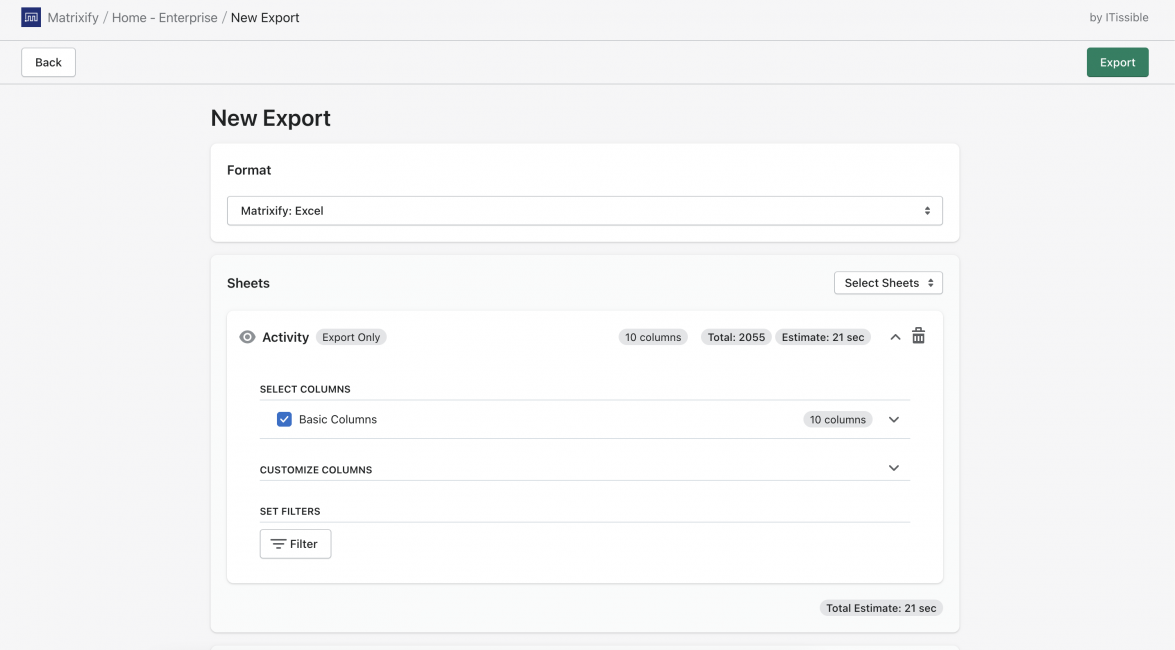
Task: Toggle Basic Columns selection off
Action: [x=284, y=419]
